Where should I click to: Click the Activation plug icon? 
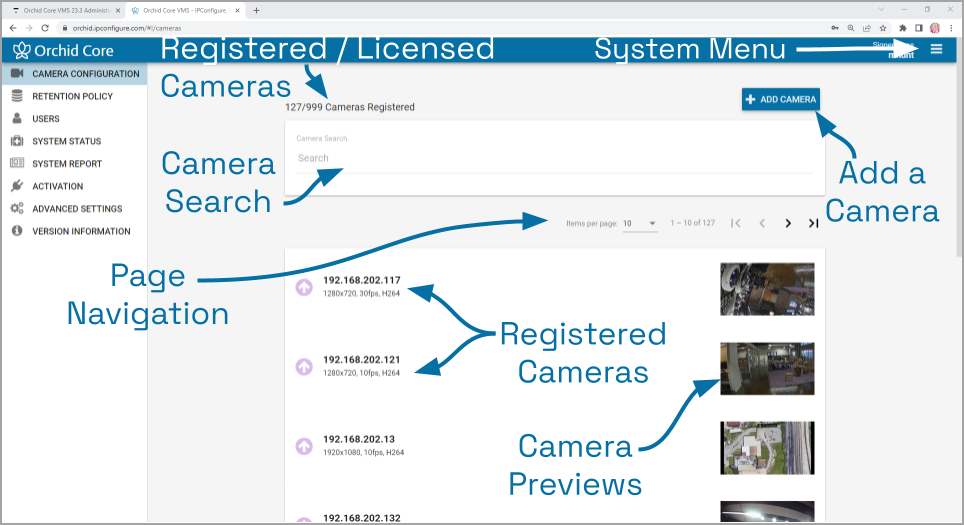(17, 186)
